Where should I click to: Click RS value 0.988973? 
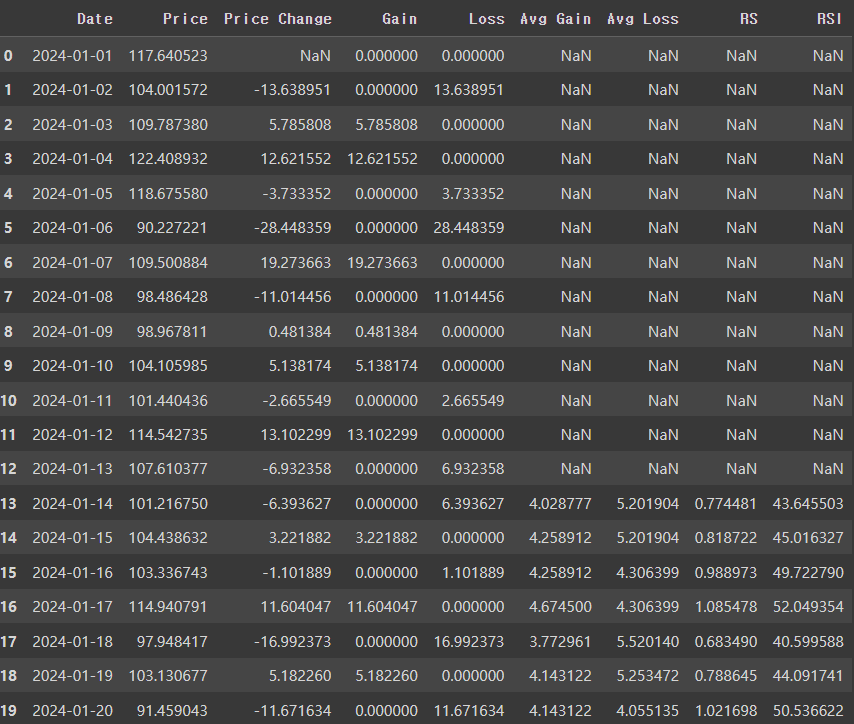725,573
